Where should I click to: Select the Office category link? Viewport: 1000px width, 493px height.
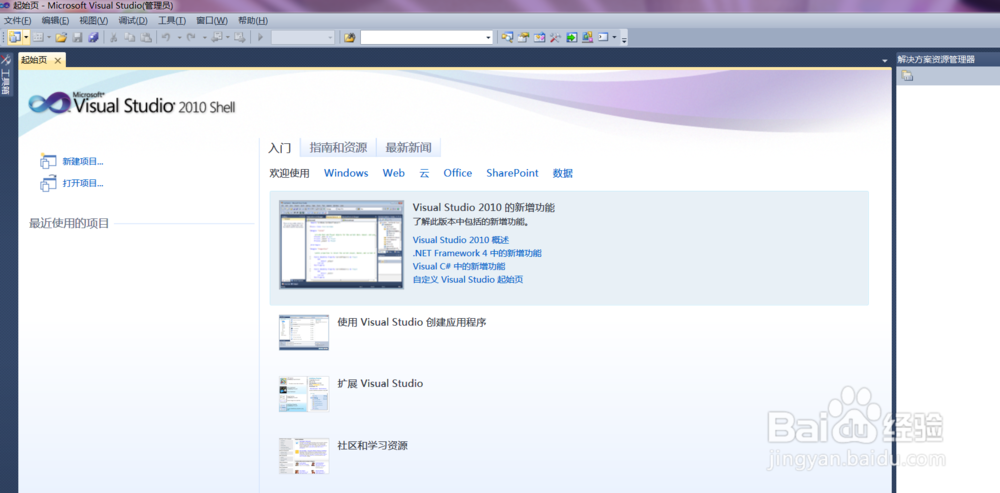pos(458,173)
